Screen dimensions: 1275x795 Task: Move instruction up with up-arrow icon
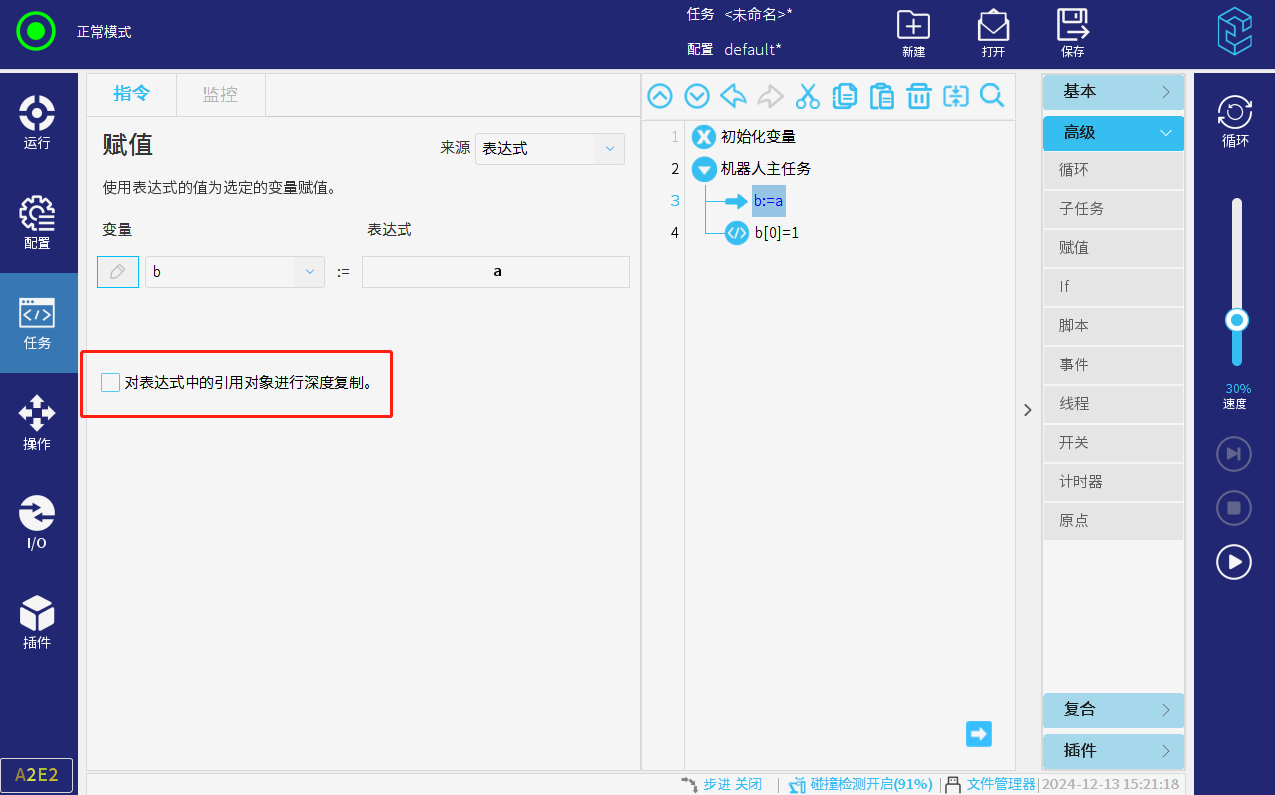click(x=660, y=96)
